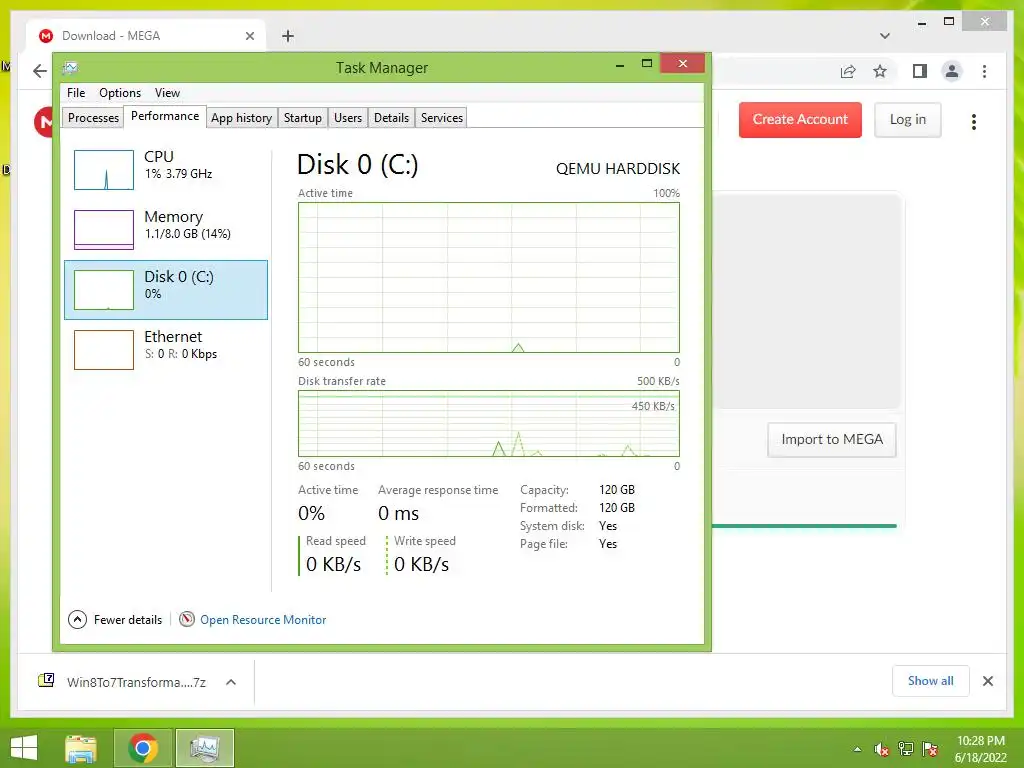Click the MEGA logo on the page

44,121
